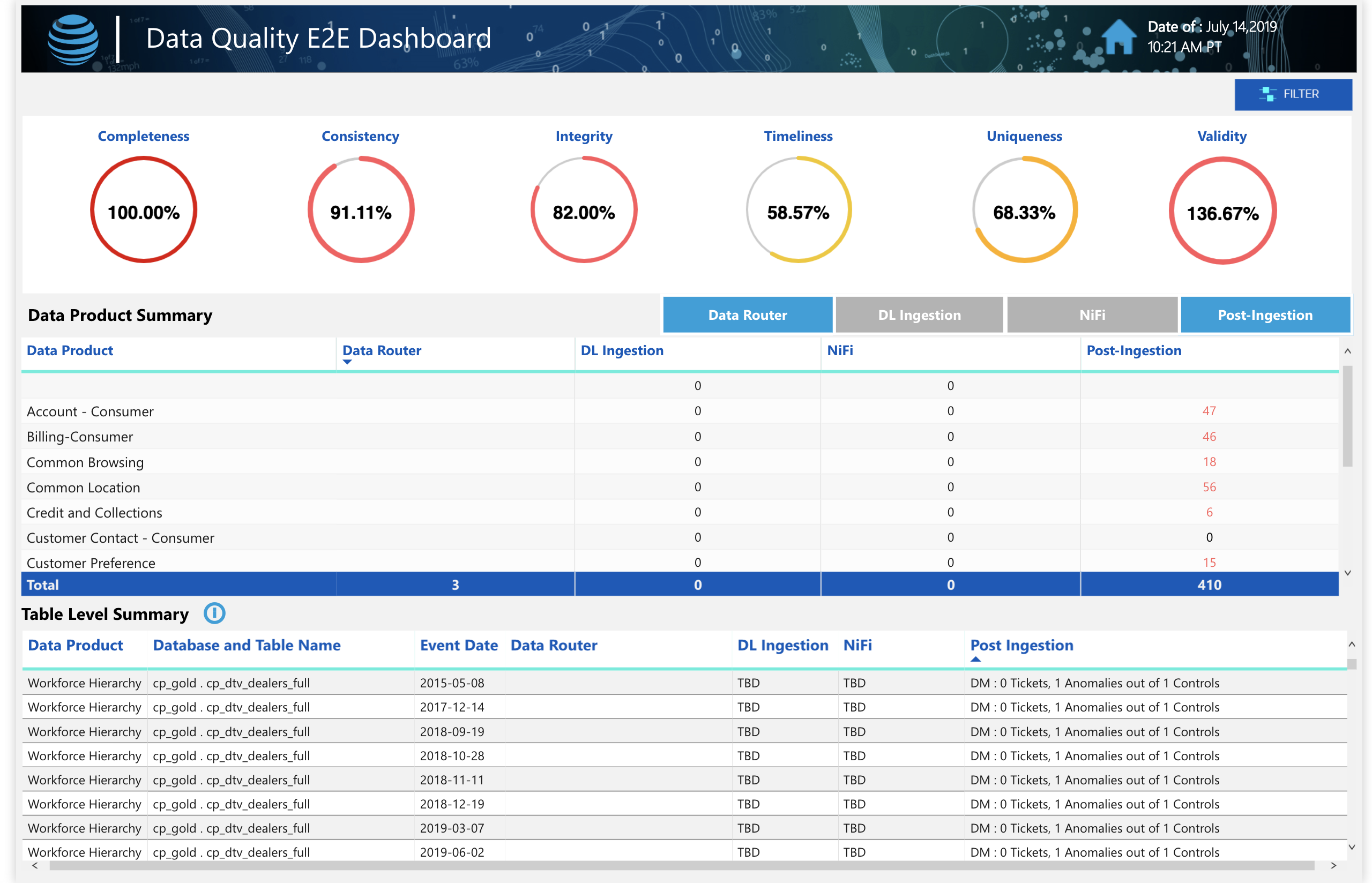Toggle the Data Router stage tab

747,314
